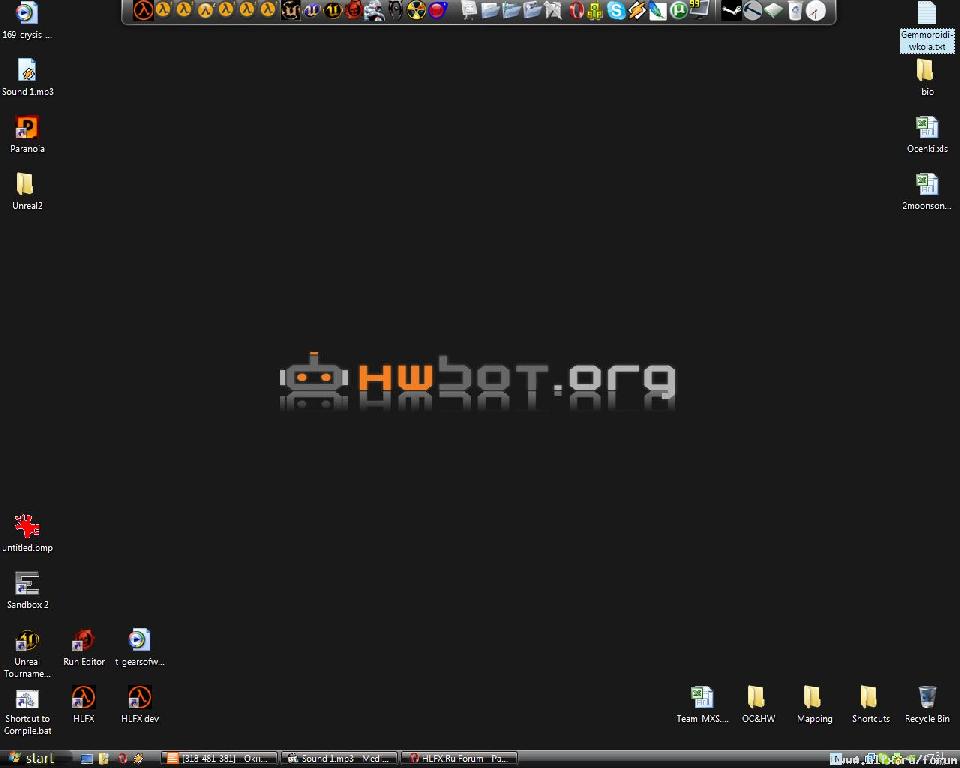Select the desktop Recycle Bin icon
This screenshot has height=768, width=960.
[x=927, y=705]
